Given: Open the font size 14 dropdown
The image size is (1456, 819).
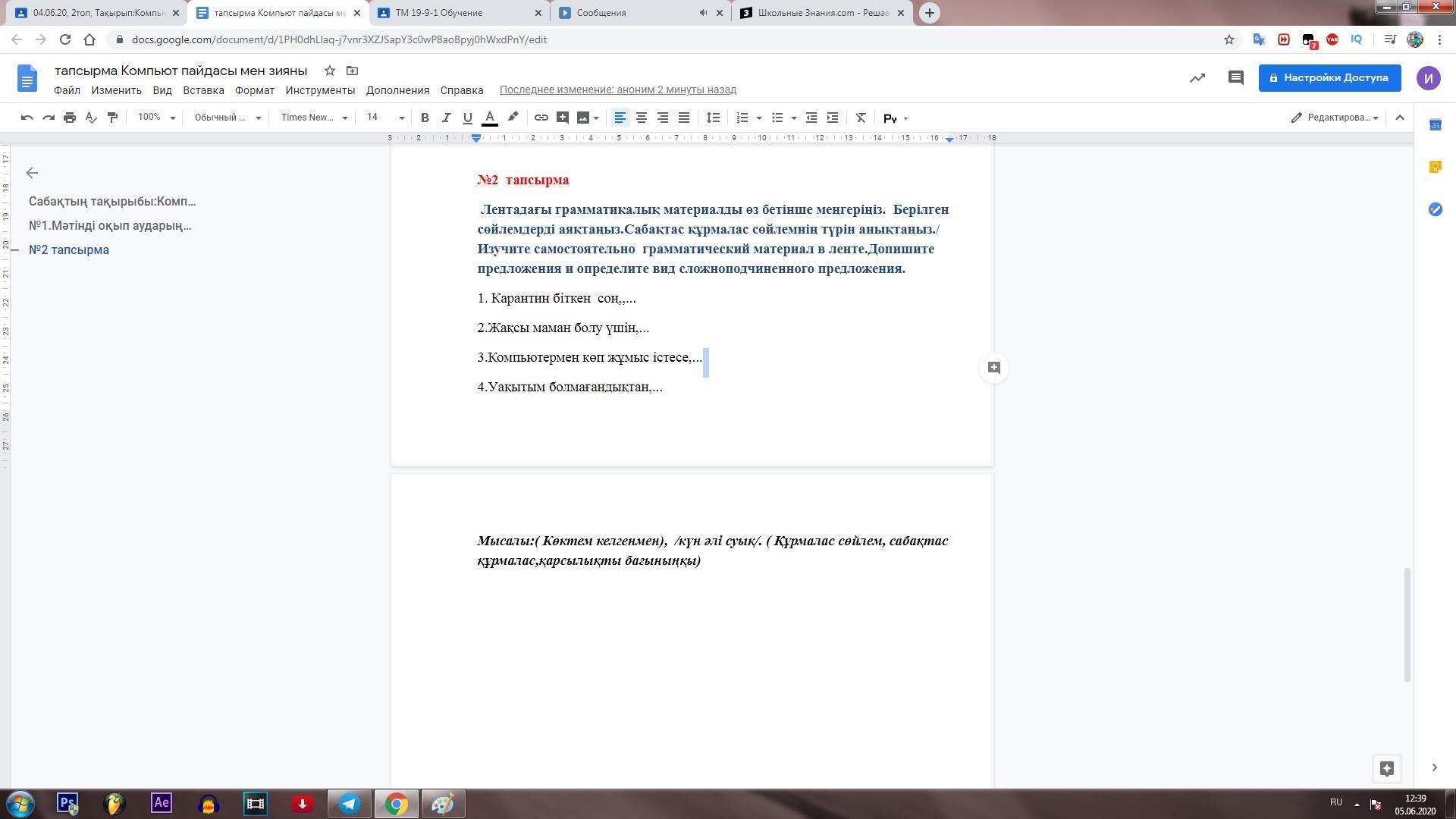Looking at the screenshot, I should [385, 118].
